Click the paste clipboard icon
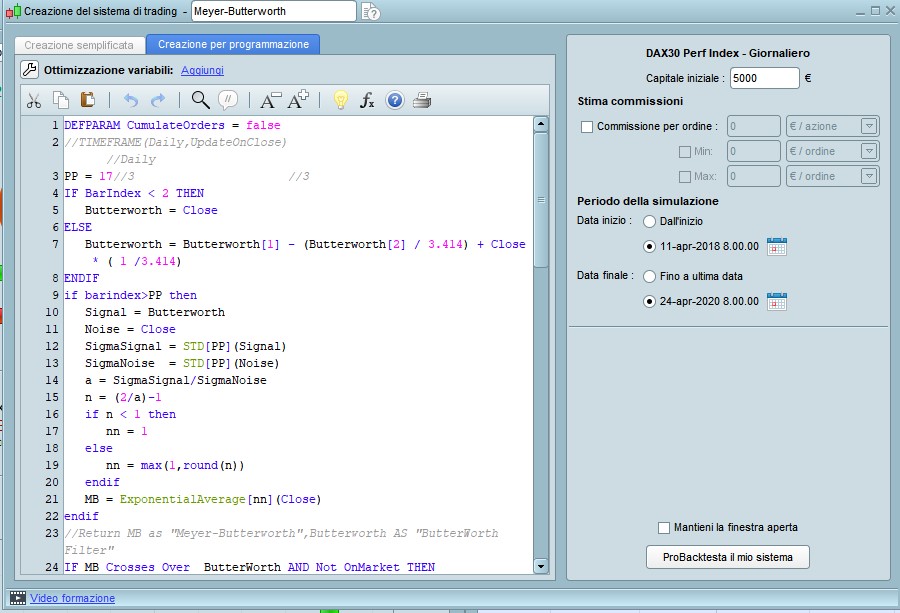Screen dimensions: 900x613 tap(87, 100)
